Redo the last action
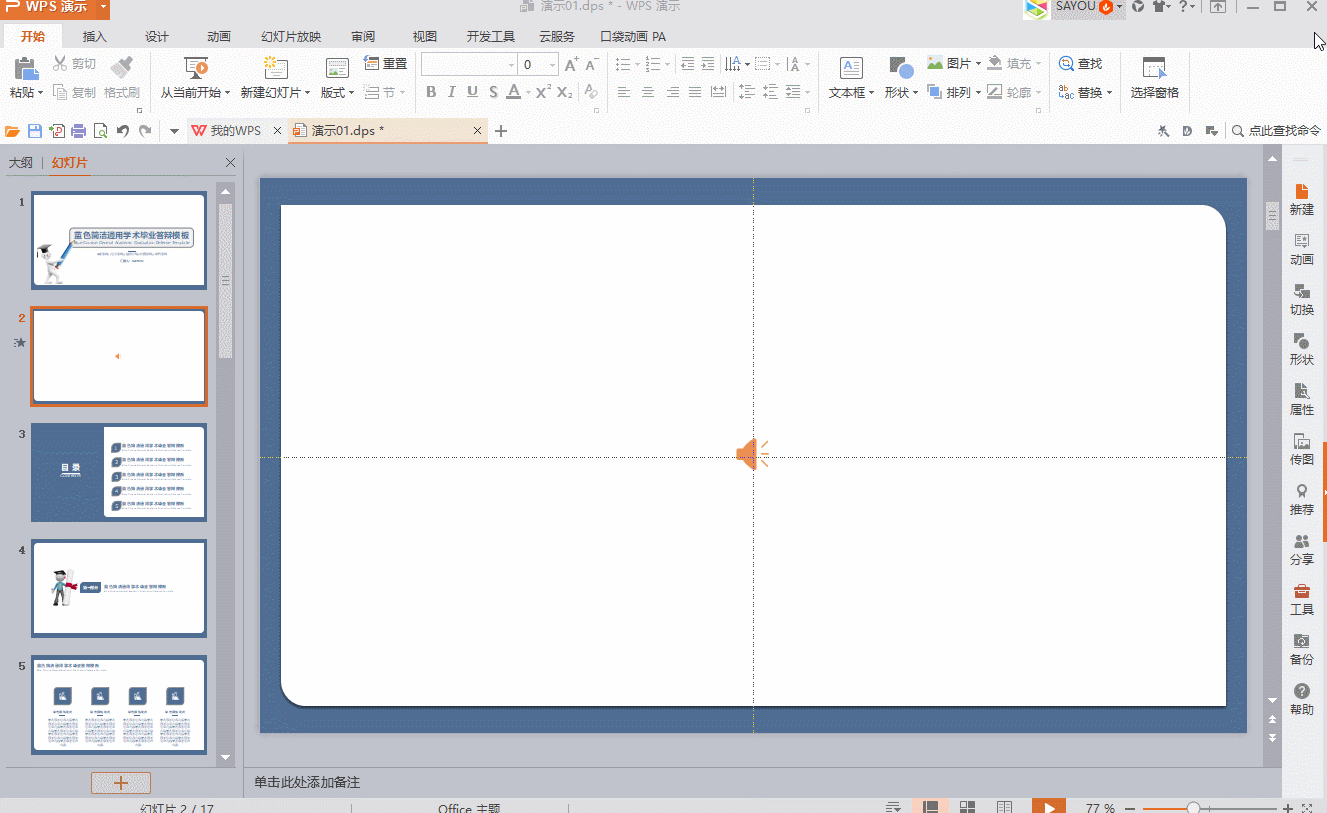Screen dimensions: 1327x813 pyautogui.click(x=145, y=131)
